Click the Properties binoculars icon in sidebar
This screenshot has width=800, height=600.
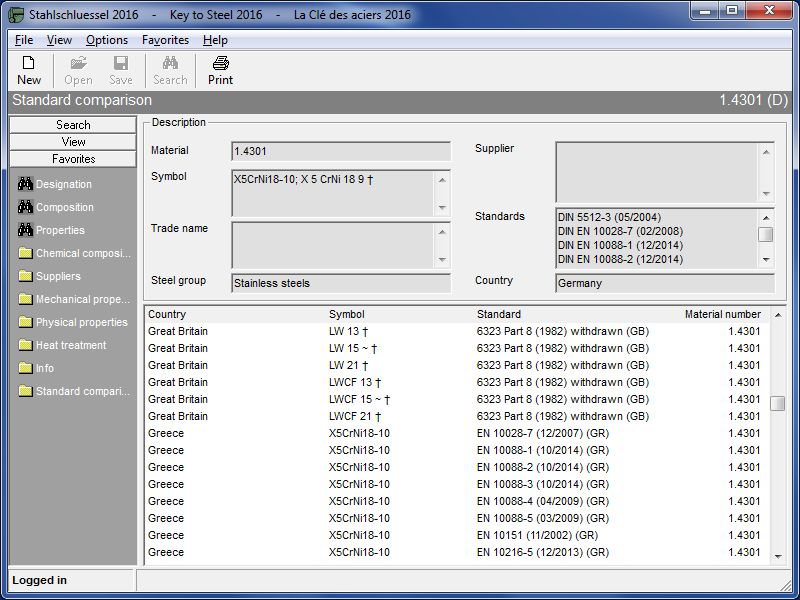click(x=25, y=230)
